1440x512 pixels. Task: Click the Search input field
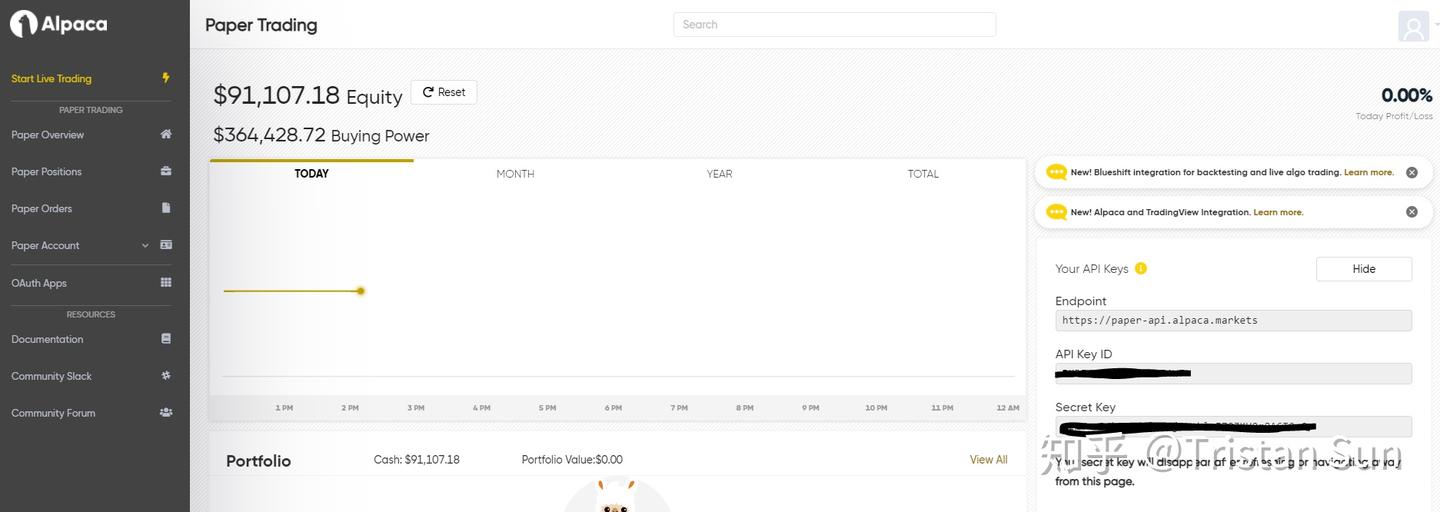[x=835, y=24]
